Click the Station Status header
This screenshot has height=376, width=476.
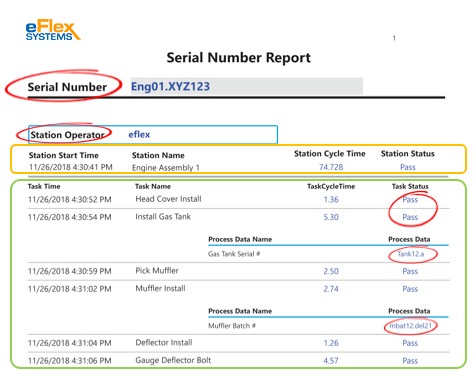[x=408, y=154]
